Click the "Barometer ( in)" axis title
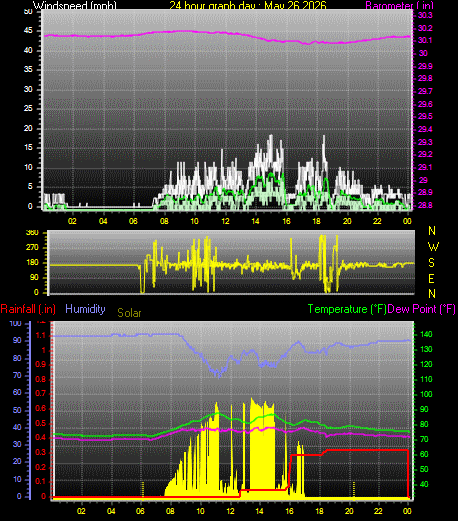This screenshot has height=521, width=458. coord(399,5)
